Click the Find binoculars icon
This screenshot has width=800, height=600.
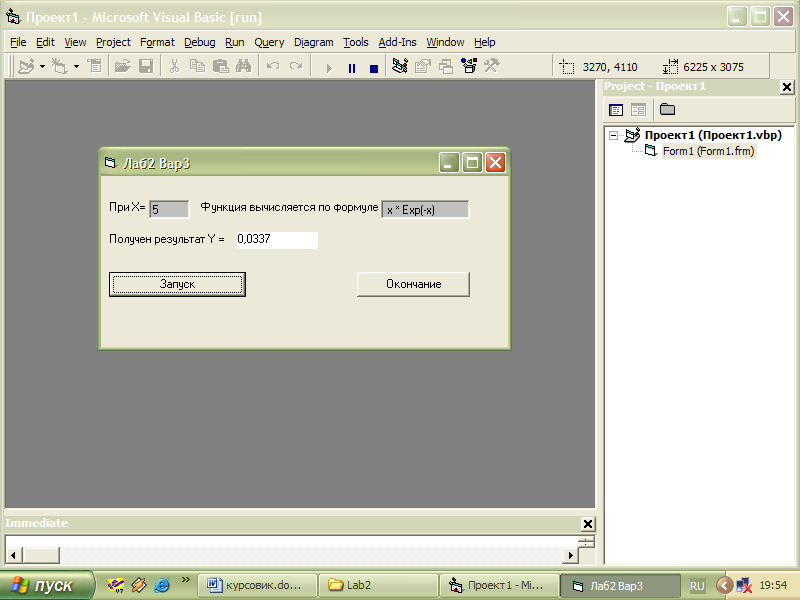point(243,66)
